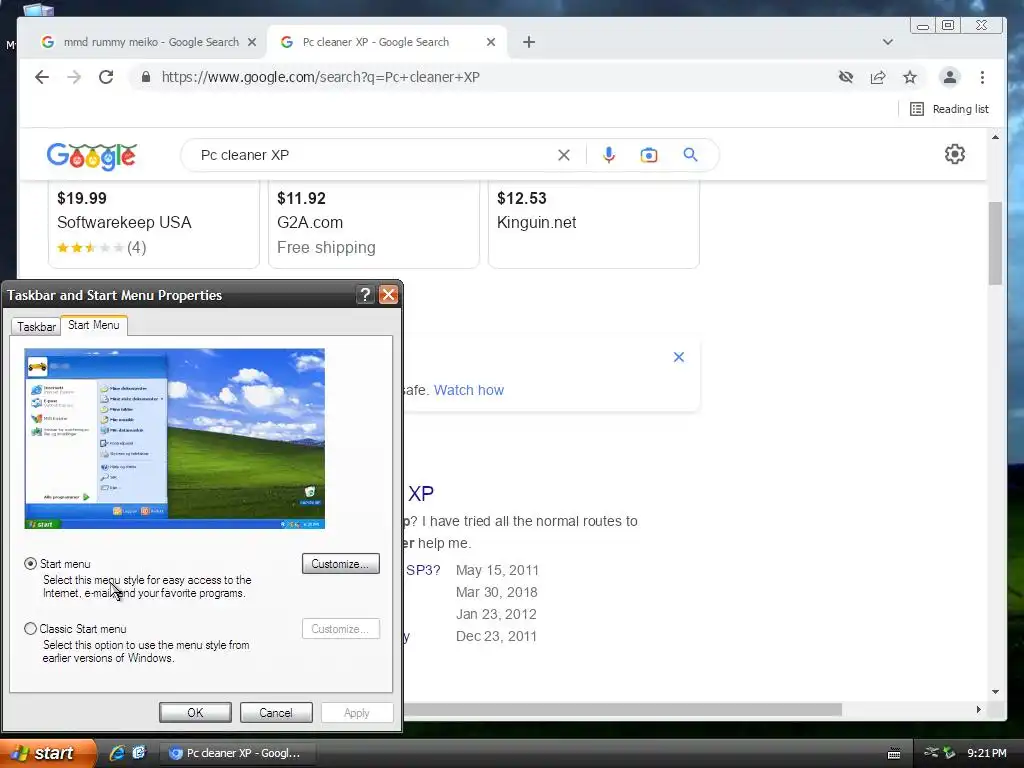The image size is (1024, 768).
Task: Click the page's vertical scrollbar thumb
Action: pyautogui.click(x=995, y=243)
